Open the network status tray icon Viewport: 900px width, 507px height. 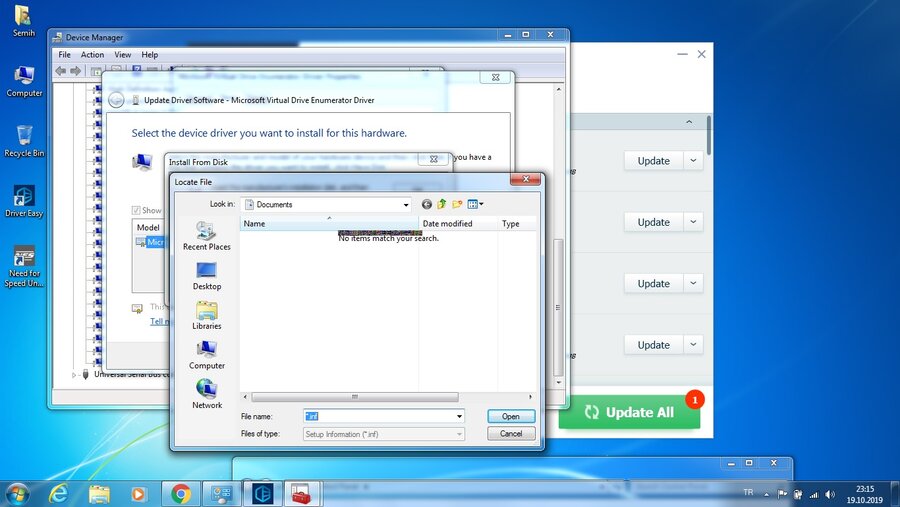[x=814, y=494]
